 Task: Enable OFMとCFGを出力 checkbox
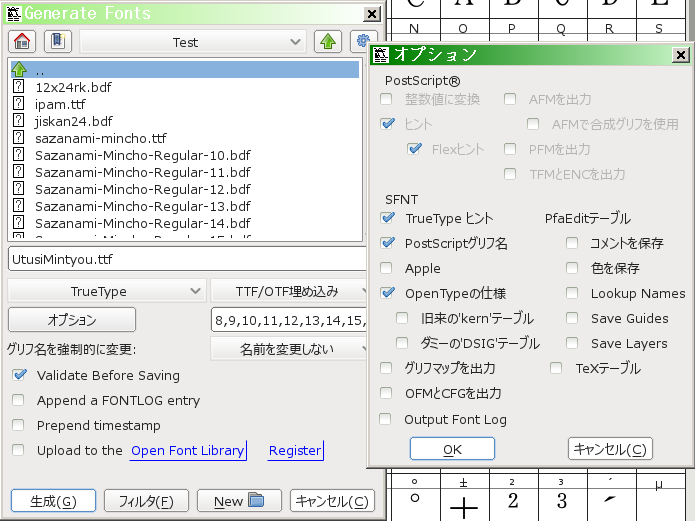tap(386, 393)
